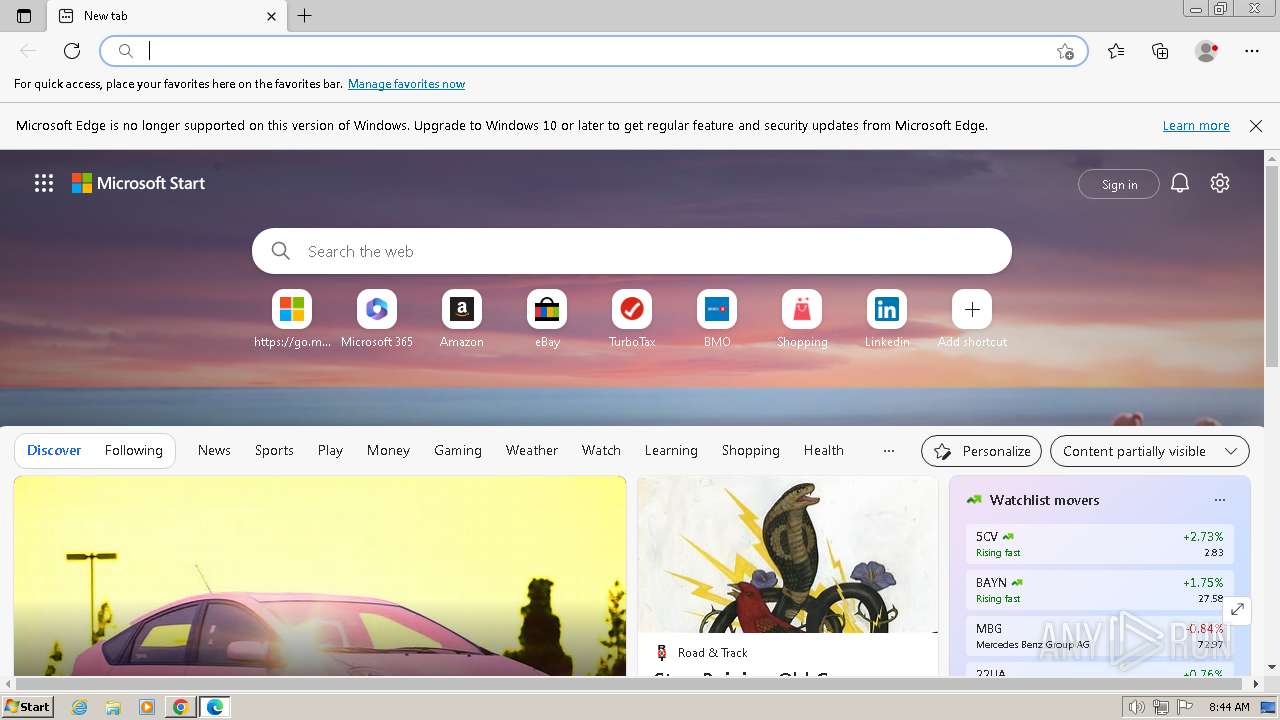This screenshot has width=1280, height=720.
Task: Click the taskbar clock 8:44 AM
Action: [1229, 707]
